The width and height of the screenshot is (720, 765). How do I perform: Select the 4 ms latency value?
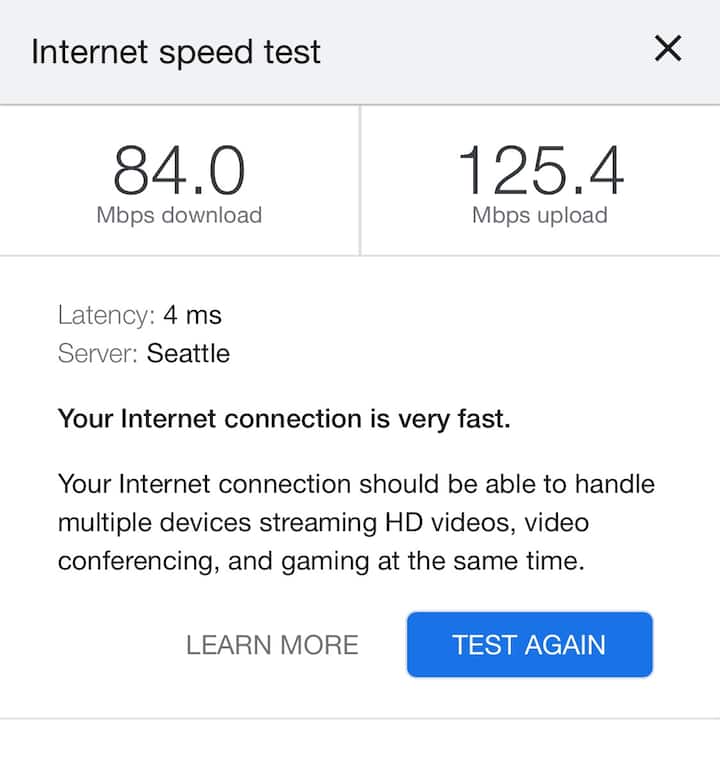point(192,316)
